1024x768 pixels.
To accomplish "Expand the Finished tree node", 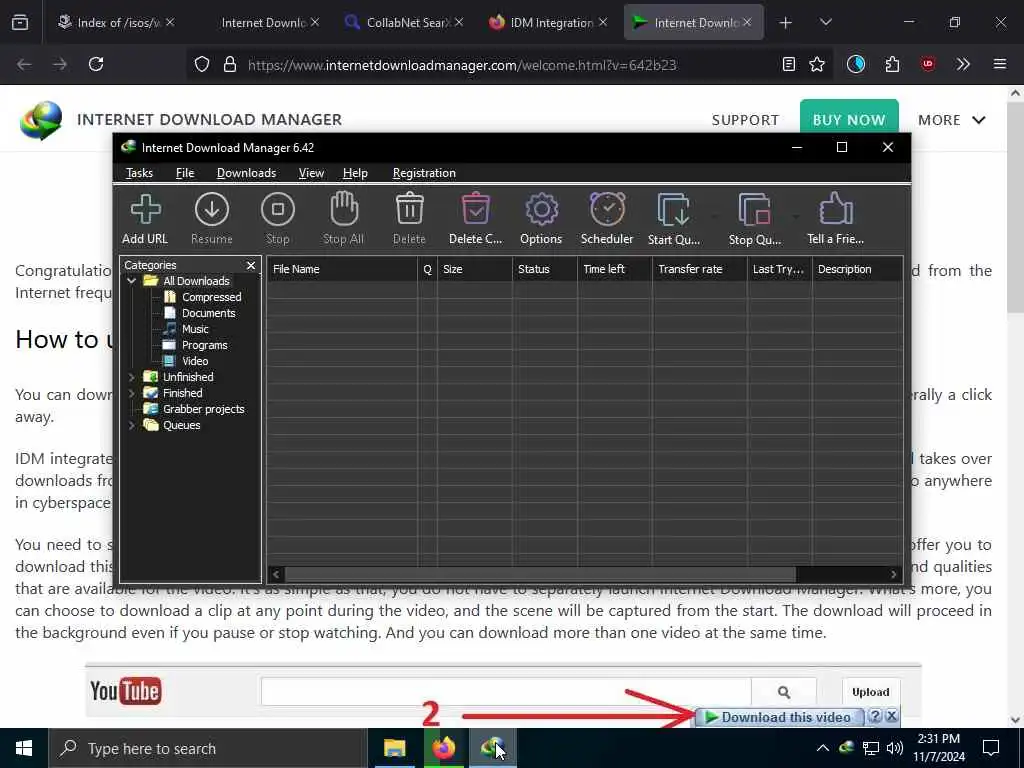I will (x=131, y=393).
